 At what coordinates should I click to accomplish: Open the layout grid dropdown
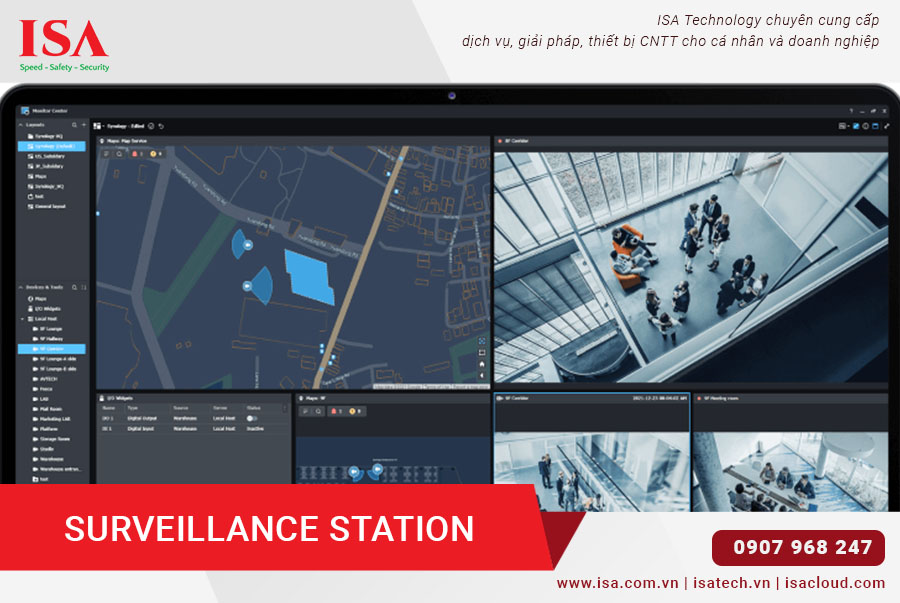click(x=98, y=126)
